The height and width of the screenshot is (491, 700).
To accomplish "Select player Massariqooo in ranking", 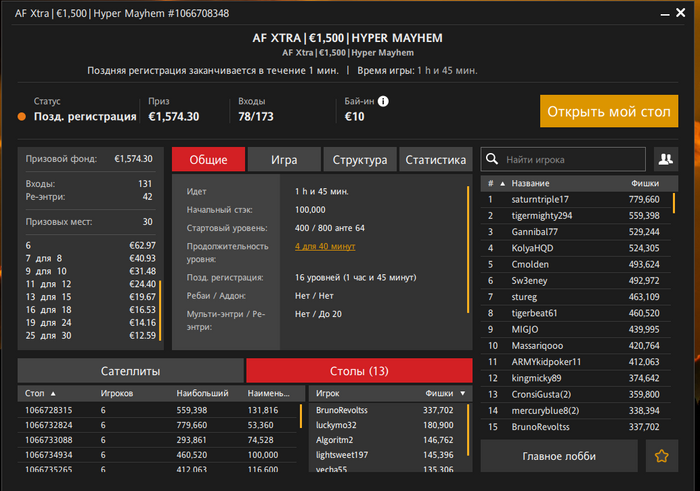I will [576, 345].
